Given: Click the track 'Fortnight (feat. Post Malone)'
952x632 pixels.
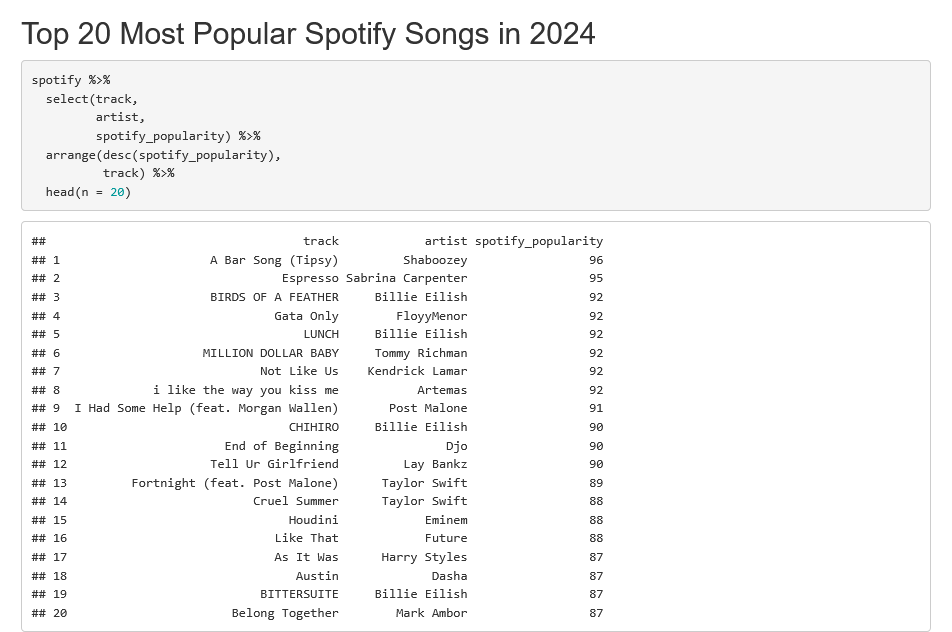Looking at the screenshot, I should [235, 483].
